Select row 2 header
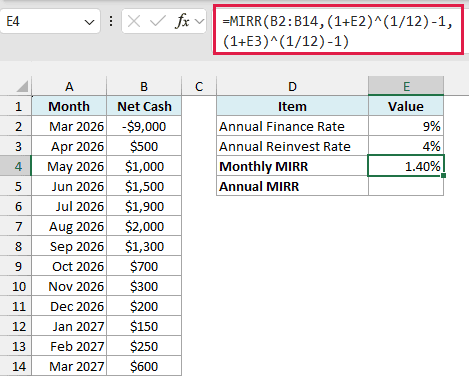This screenshot has height=376, width=469. click(16, 126)
